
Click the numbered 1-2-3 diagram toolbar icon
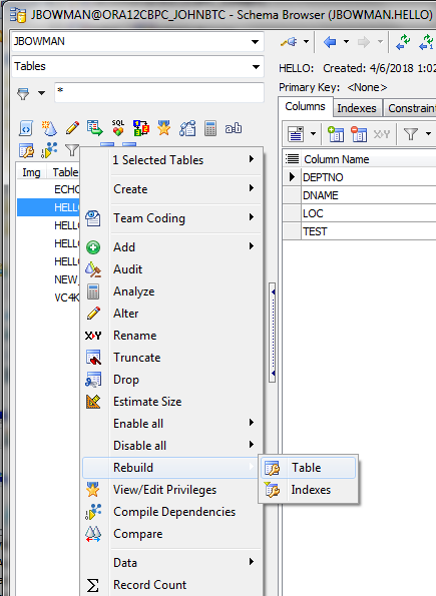(x=141, y=128)
